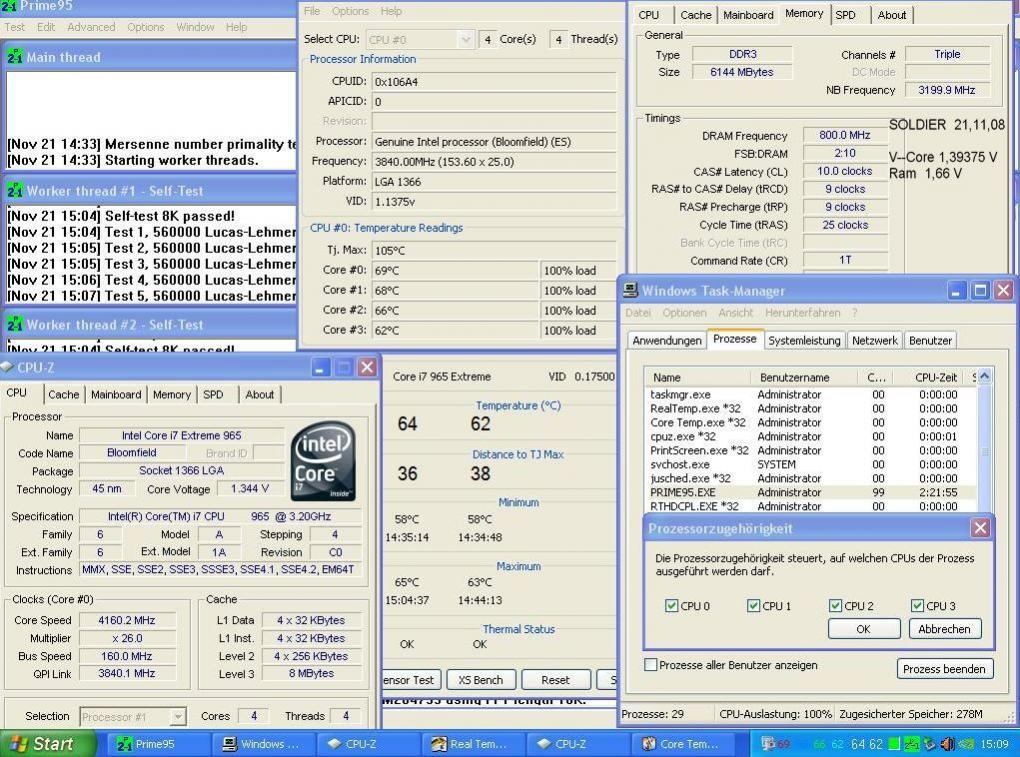Click the process list scrollbar up arrow

[x=984, y=376]
